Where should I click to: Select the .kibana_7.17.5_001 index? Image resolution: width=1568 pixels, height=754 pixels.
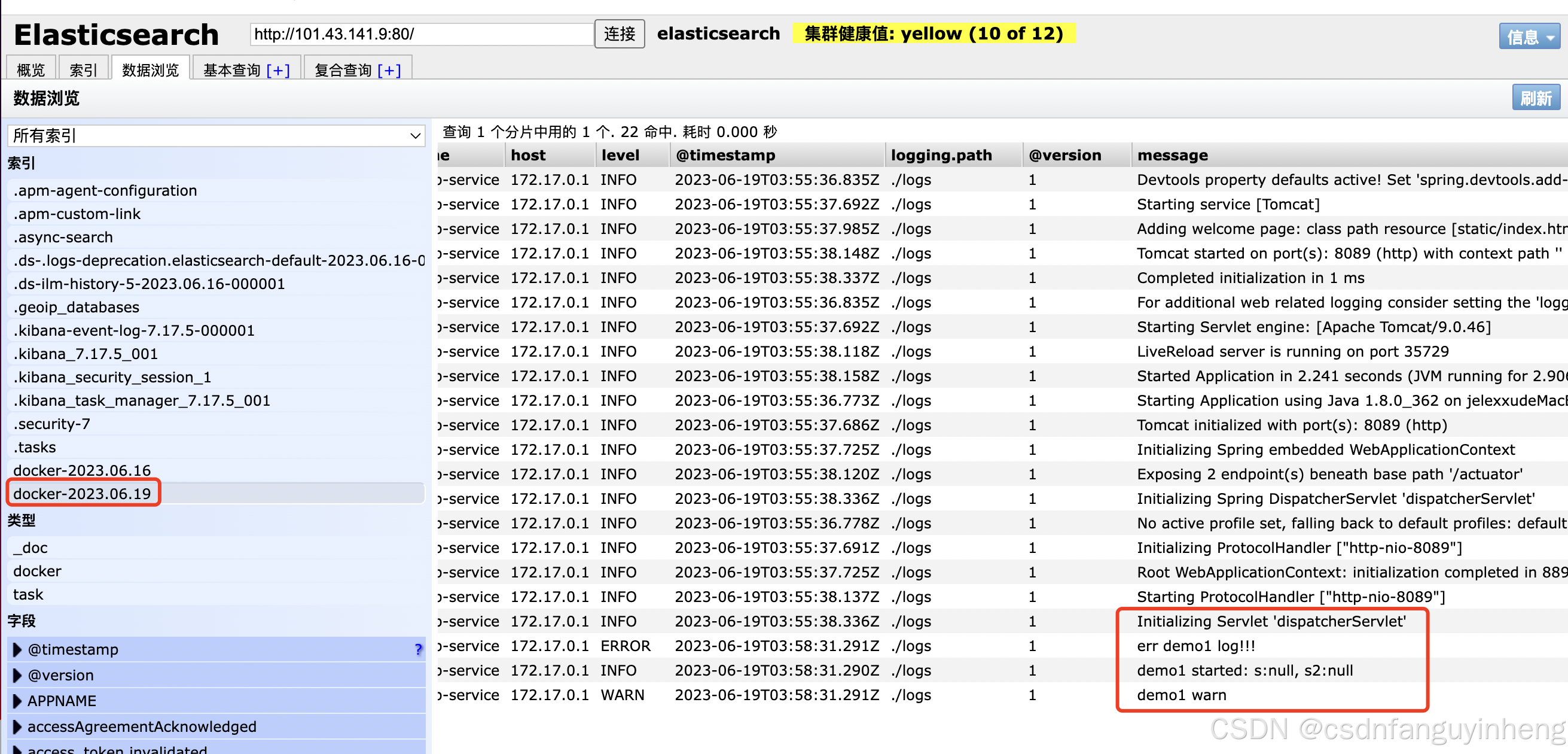[86, 354]
